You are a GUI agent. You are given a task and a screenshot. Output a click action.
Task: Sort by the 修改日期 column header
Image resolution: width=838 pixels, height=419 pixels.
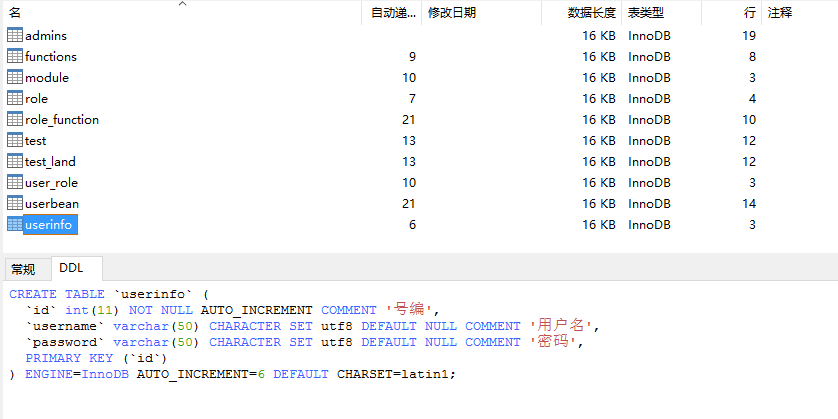pos(452,13)
